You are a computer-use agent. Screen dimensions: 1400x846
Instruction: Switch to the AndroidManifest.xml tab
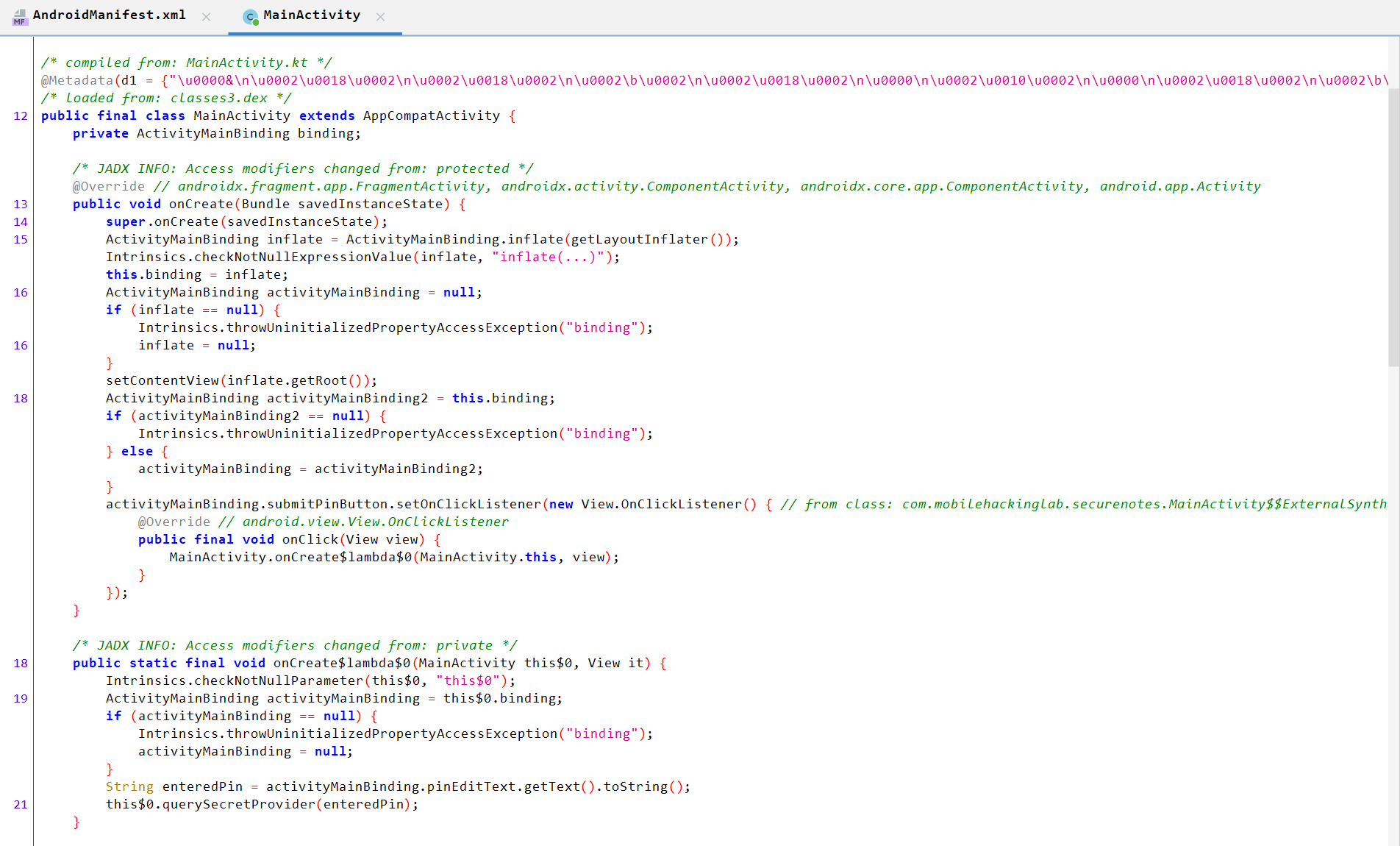pyautogui.click(x=109, y=15)
